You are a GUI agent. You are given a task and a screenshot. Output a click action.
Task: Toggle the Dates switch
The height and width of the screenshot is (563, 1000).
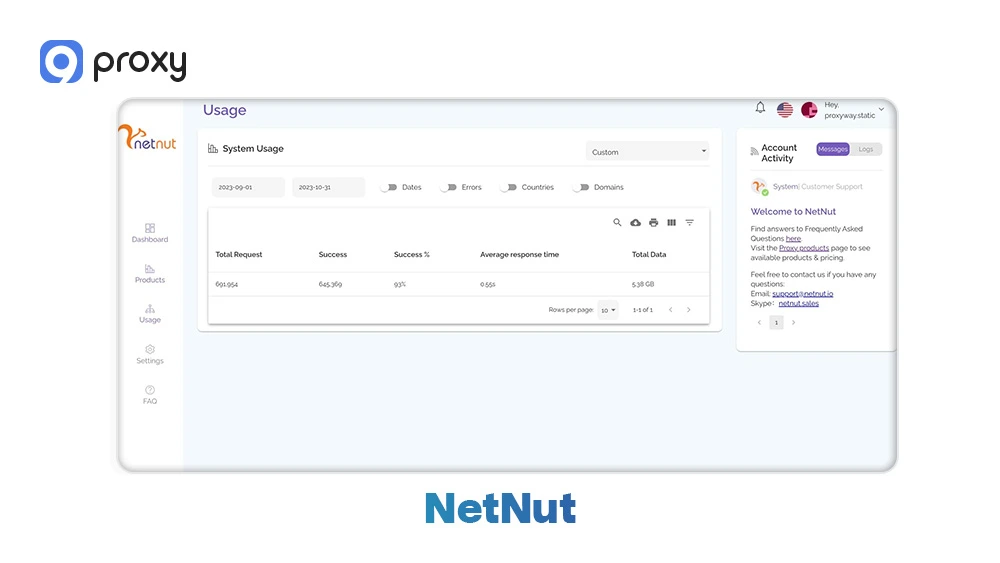pos(388,187)
